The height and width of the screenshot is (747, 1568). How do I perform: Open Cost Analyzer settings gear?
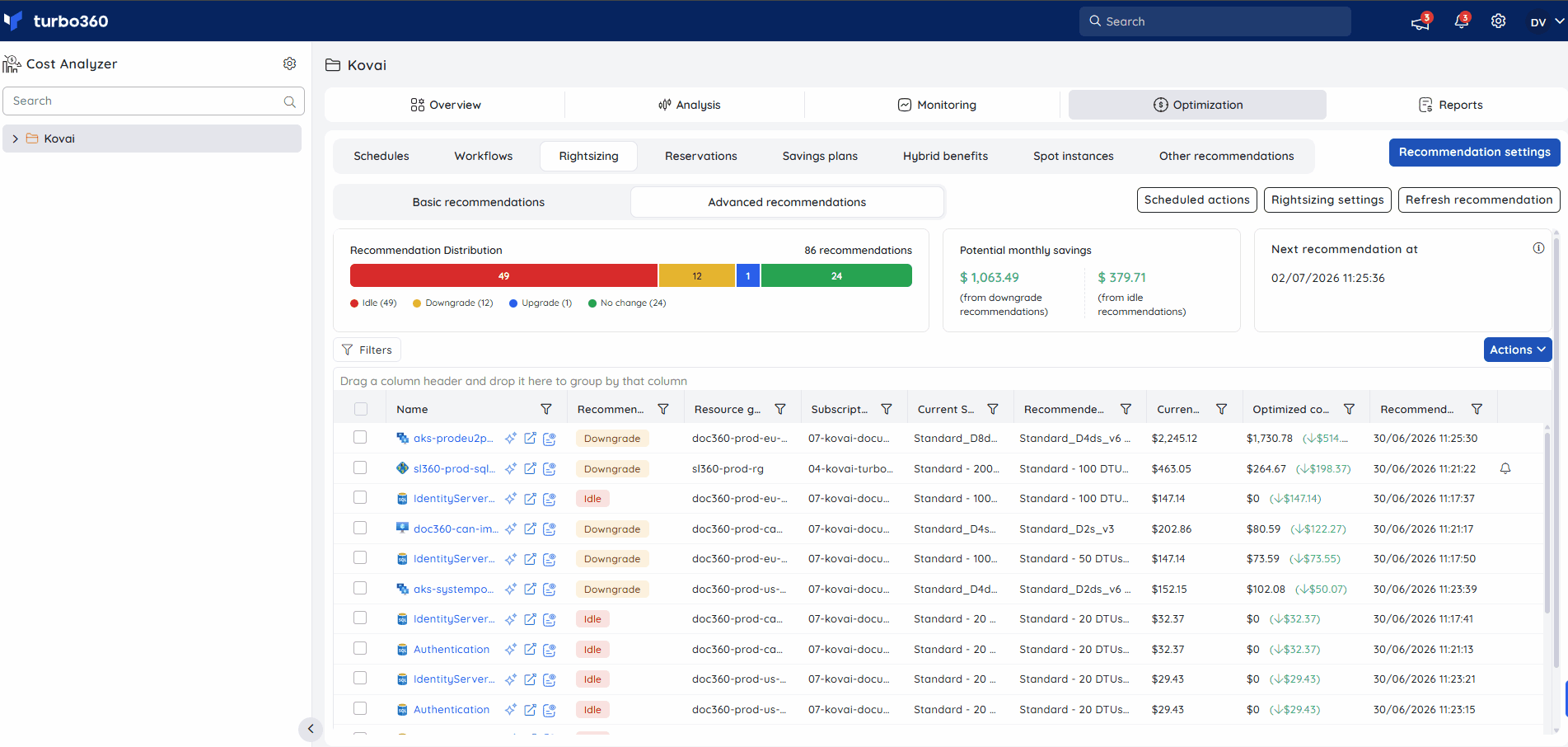(x=290, y=63)
